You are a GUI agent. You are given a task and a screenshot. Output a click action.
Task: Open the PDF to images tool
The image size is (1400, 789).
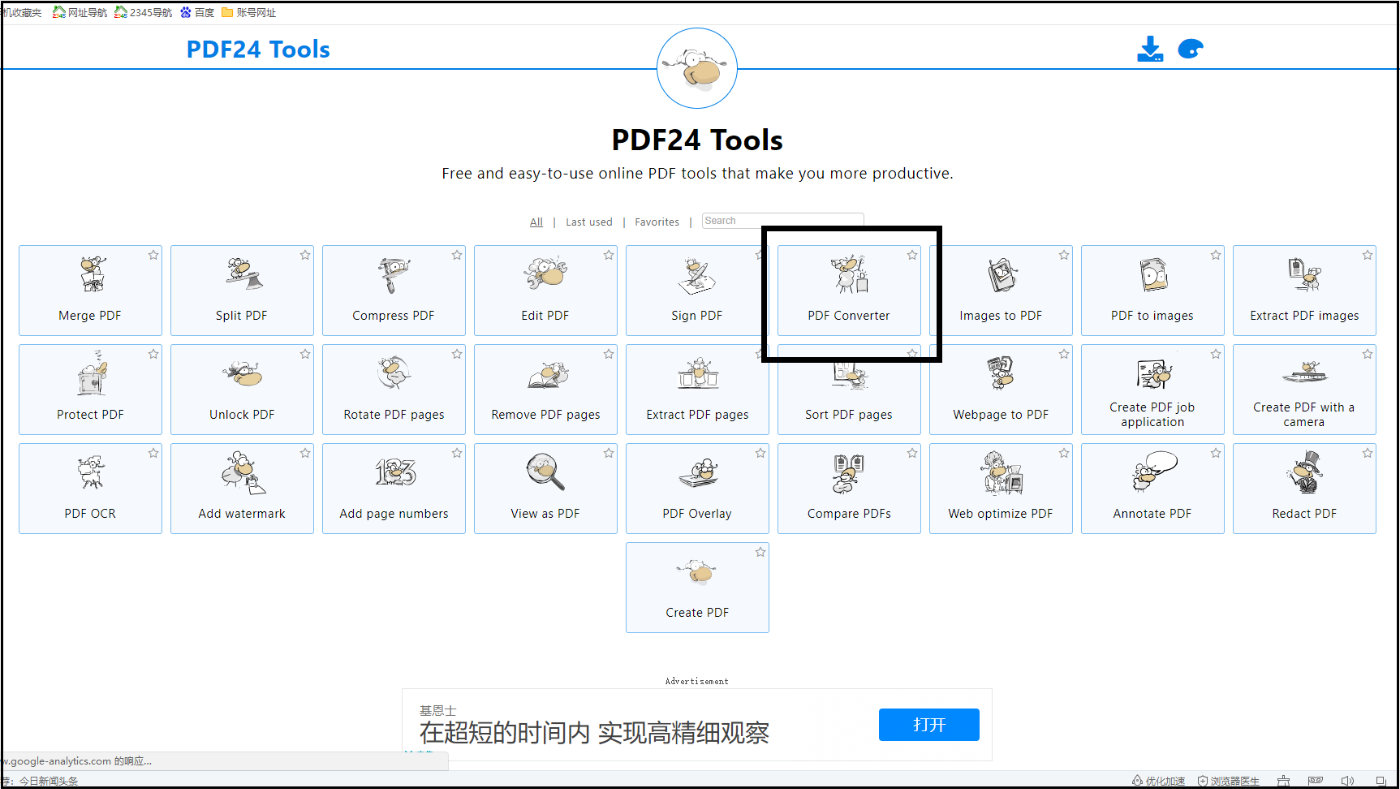point(1153,290)
